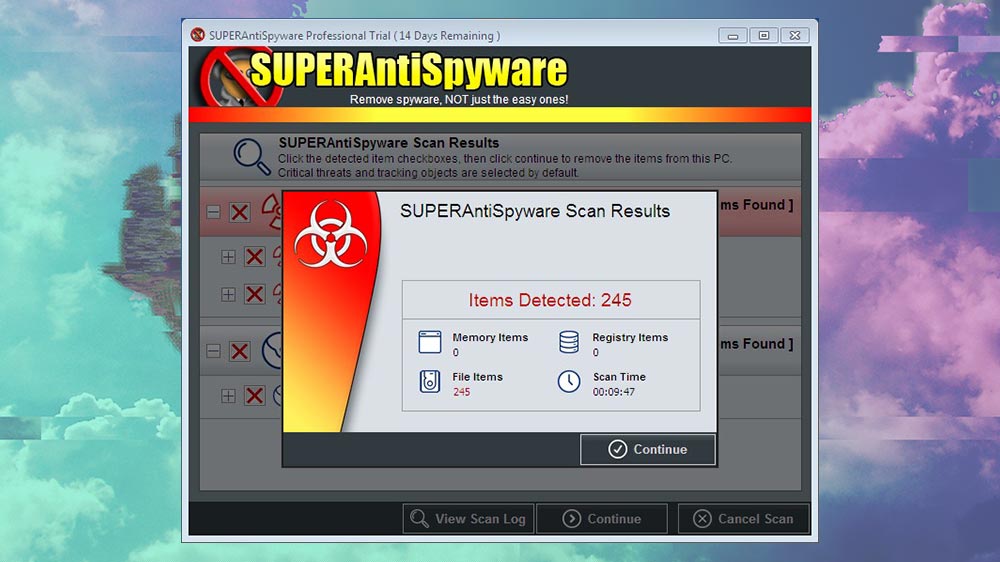
Task: Click the biohazard icon in the results dialog
Action: coord(331,234)
